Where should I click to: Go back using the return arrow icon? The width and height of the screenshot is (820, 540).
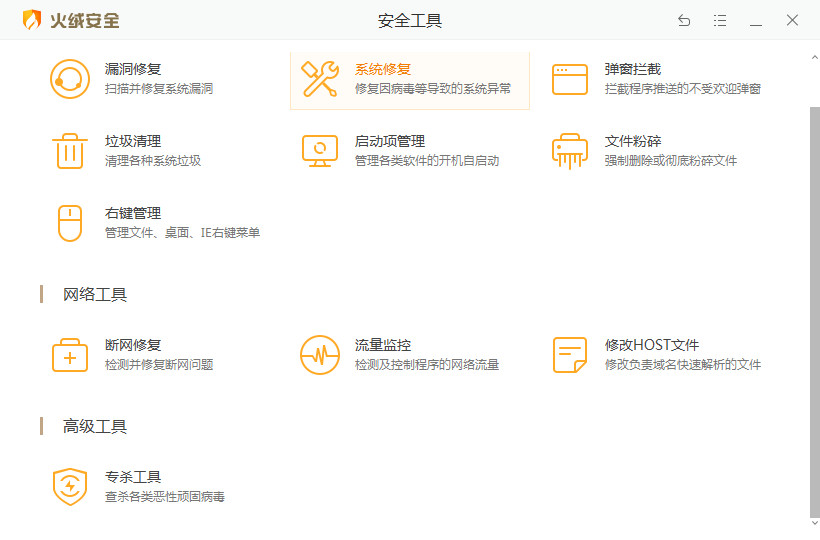point(684,20)
